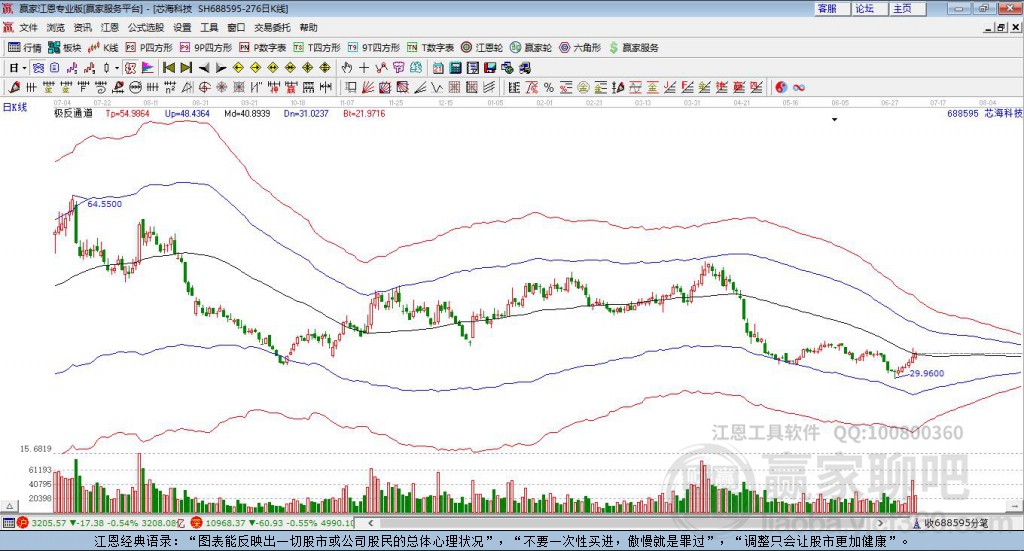Screen dimensions: 1024x551
Task: Click the 日K线 chart label
Action: 15,107
